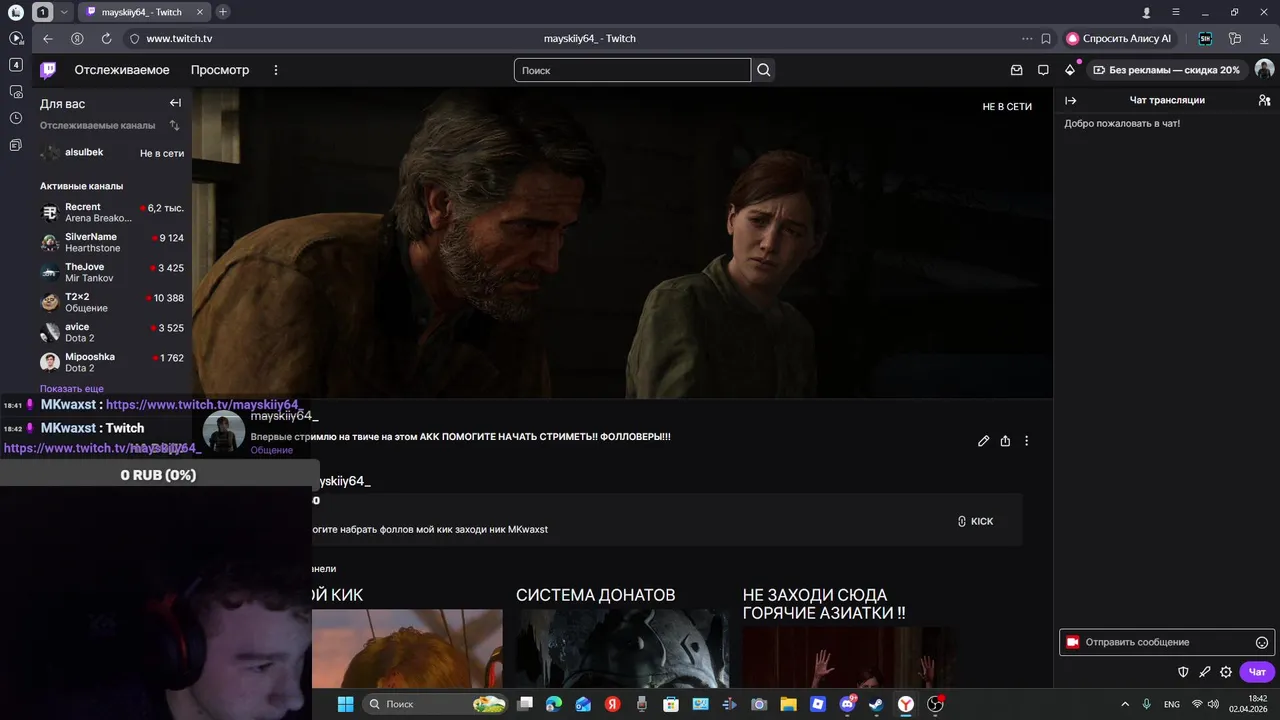Open the browser downloads icon

point(1264,38)
